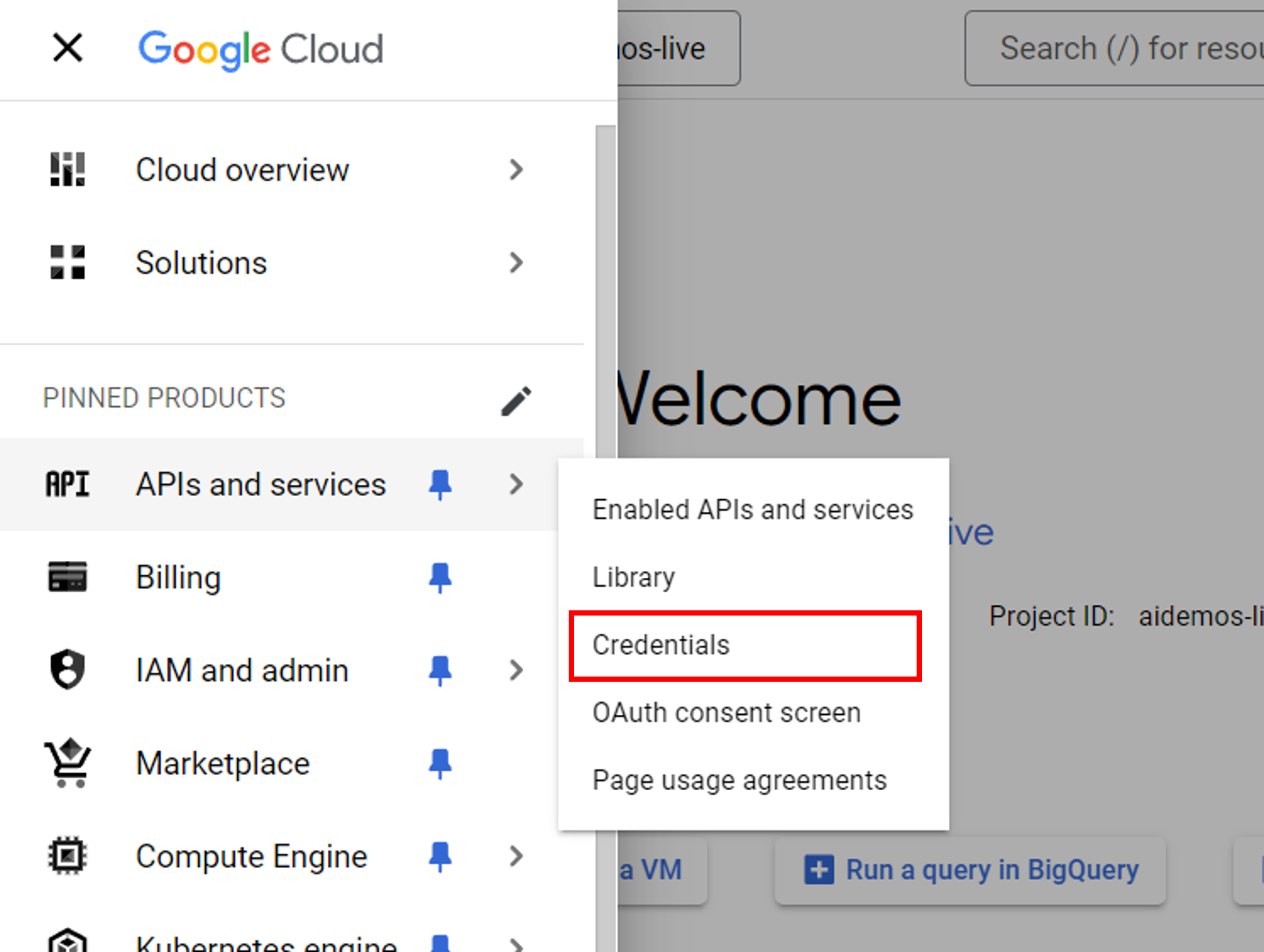Click the Project ID value text
This screenshot has width=1264, height=952.
coord(1201,617)
